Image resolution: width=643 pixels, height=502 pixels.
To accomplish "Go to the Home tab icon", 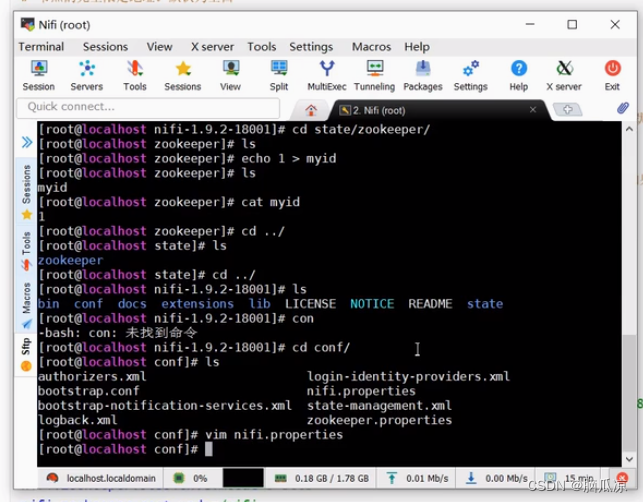I will click(x=311, y=110).
